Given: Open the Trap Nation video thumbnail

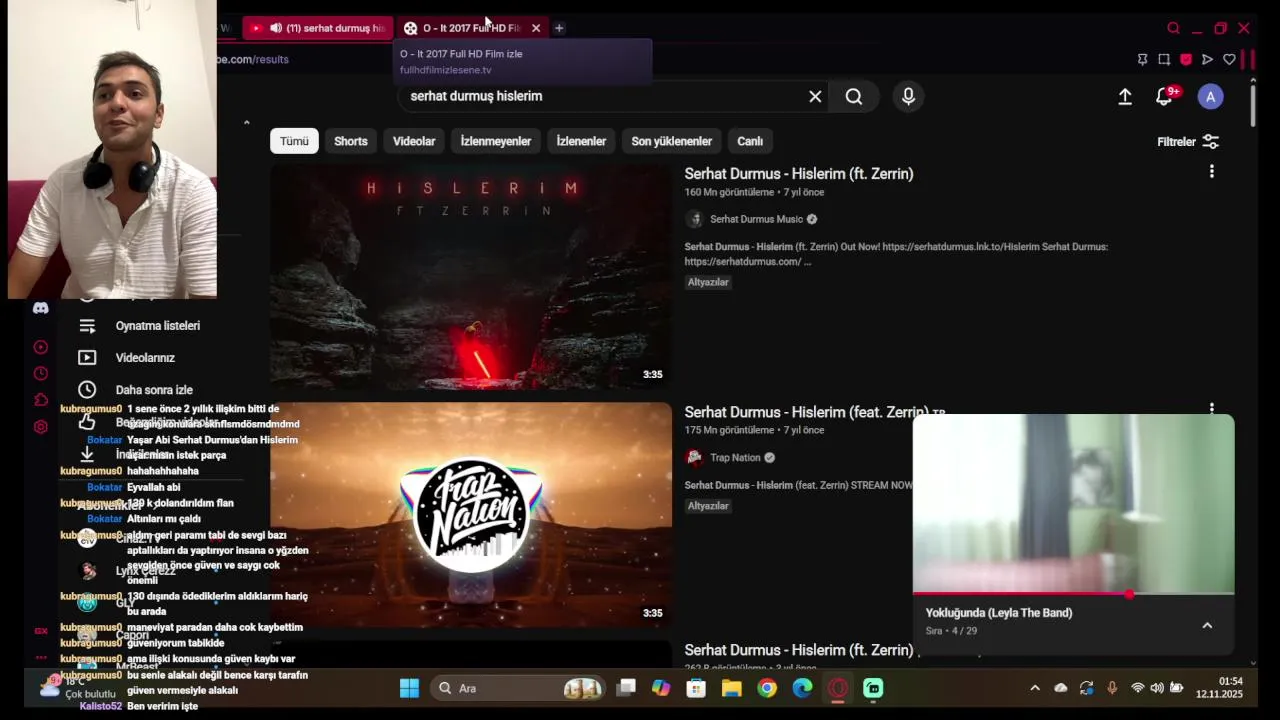Looking at the screenshot, I should click(x=471, y=515).
